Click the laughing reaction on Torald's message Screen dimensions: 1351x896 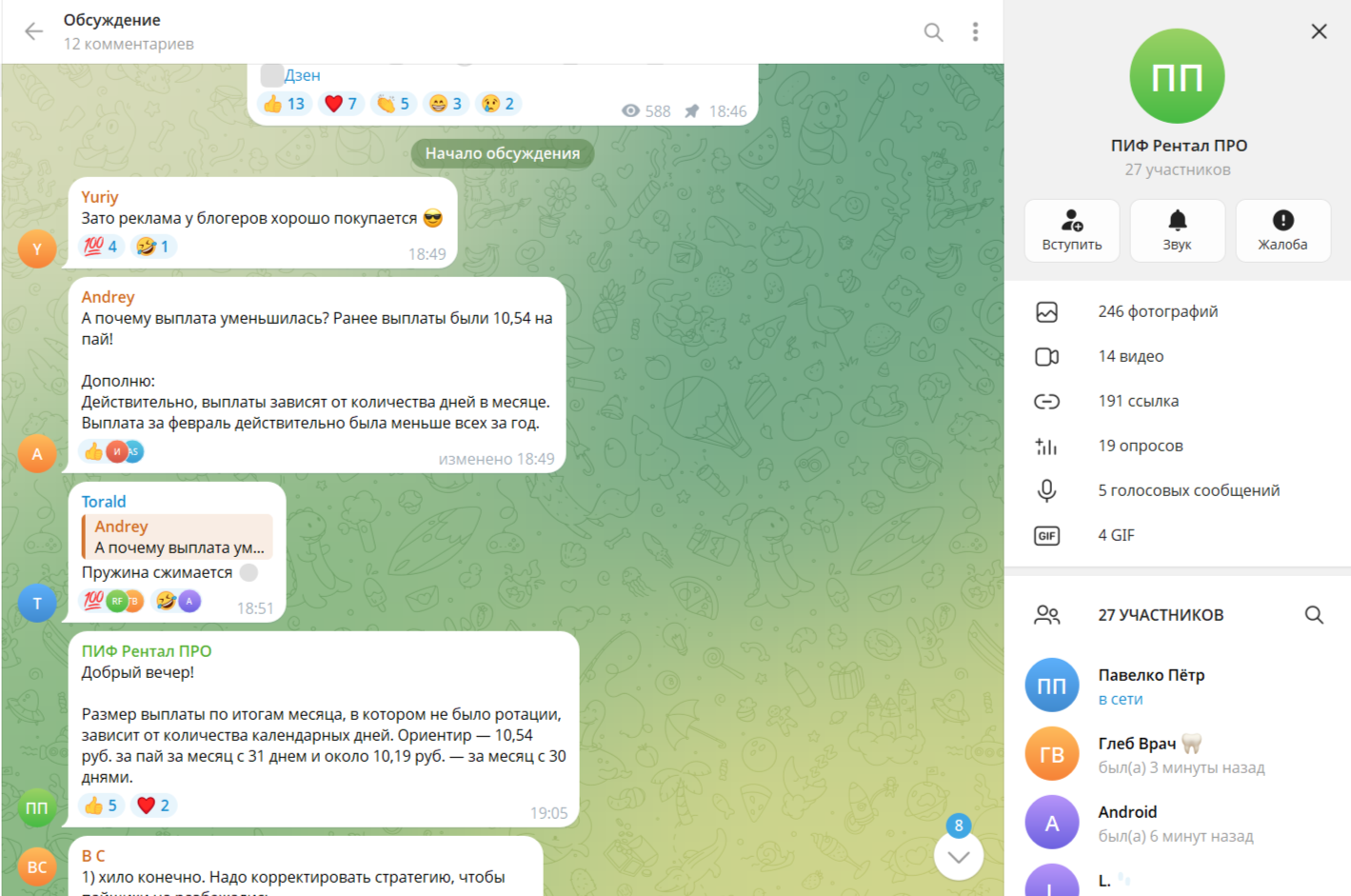tap(178, 601)
